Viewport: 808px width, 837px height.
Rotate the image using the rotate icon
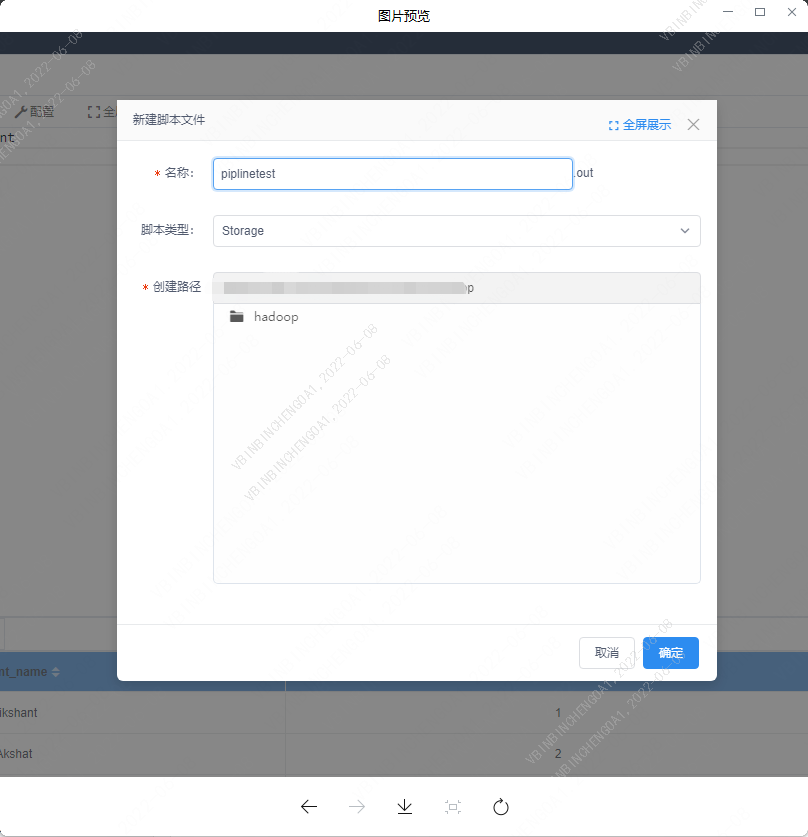click(x=501, y=807)
